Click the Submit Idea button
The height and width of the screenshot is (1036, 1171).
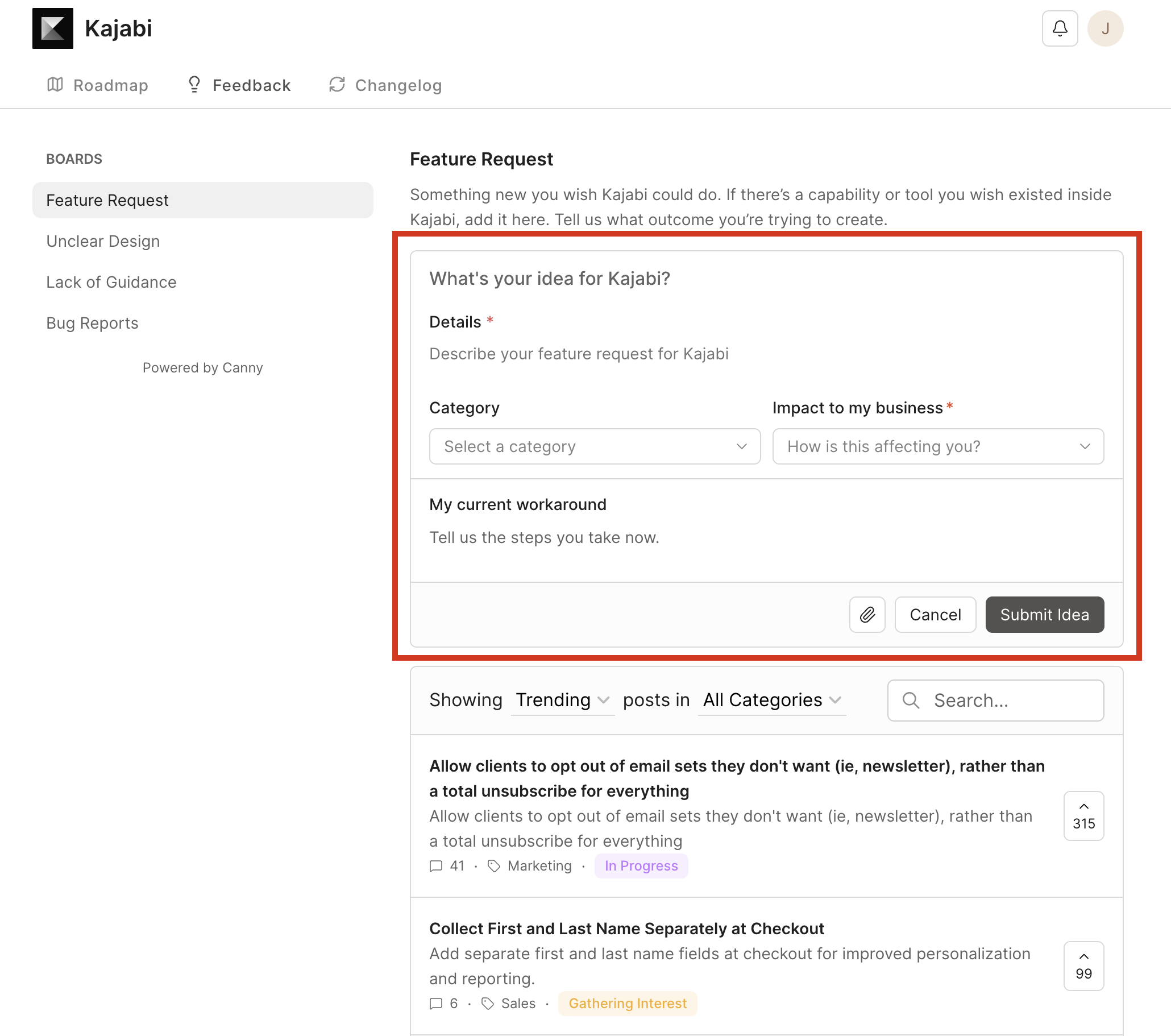[x=1044, y=614]
